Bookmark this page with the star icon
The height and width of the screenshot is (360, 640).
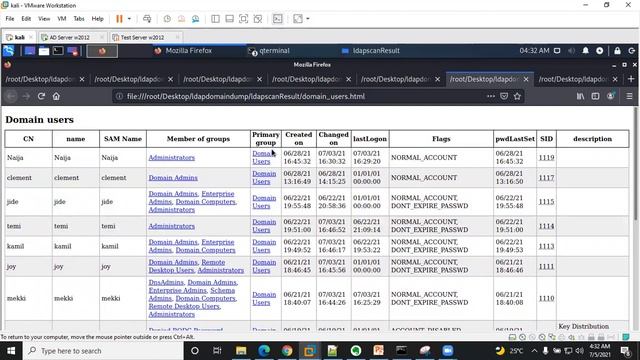pos(518,96)
